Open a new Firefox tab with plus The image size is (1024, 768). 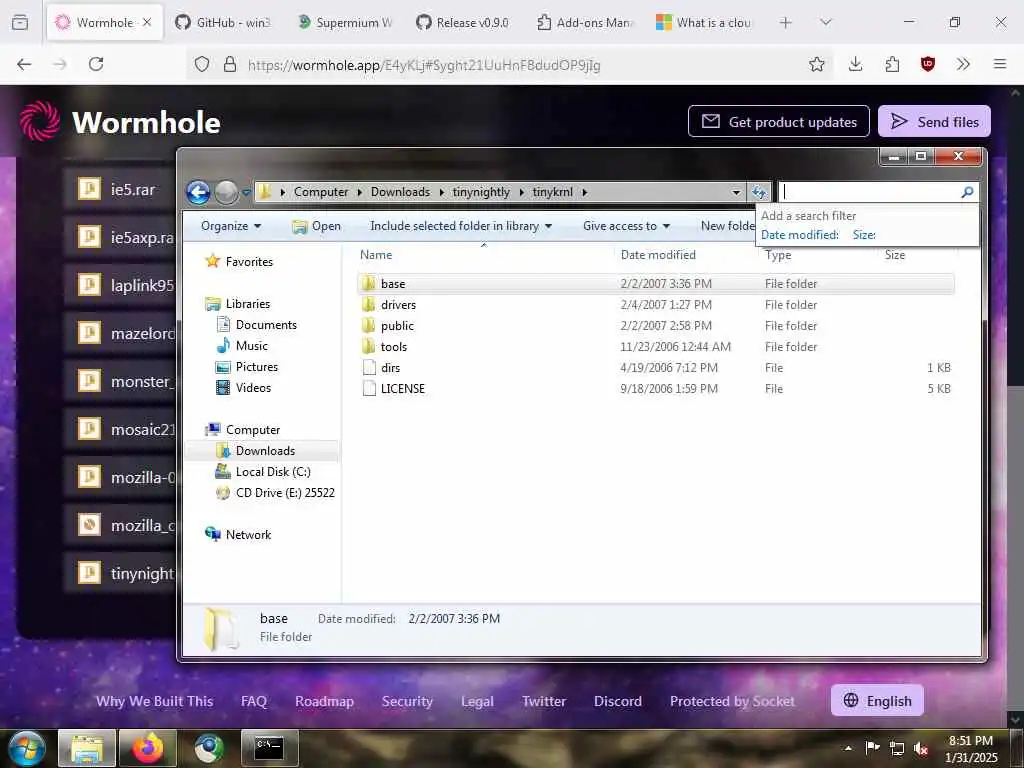coord(786,22)
